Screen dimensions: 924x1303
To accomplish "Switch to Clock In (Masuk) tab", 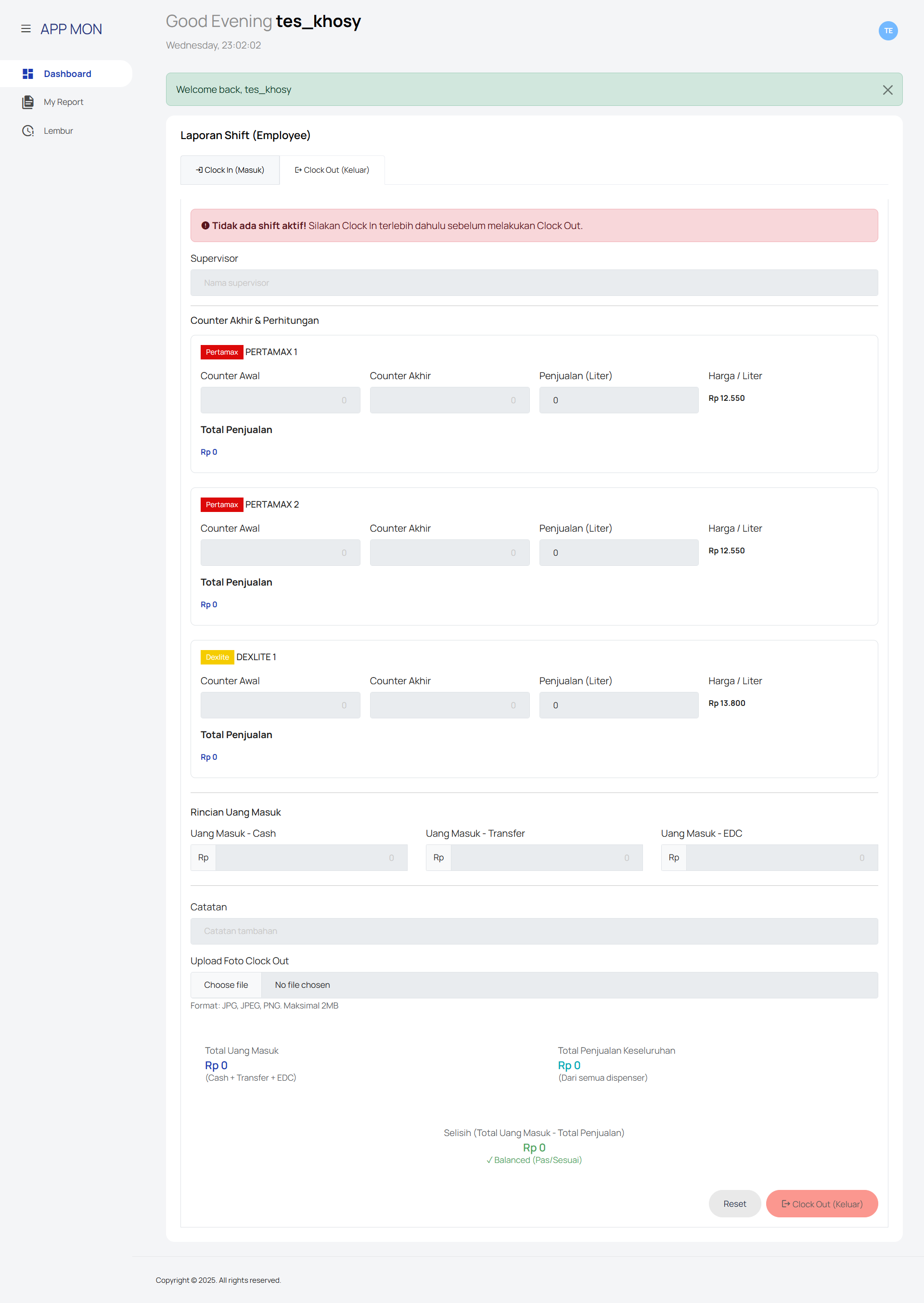I will tap(230, 170).
